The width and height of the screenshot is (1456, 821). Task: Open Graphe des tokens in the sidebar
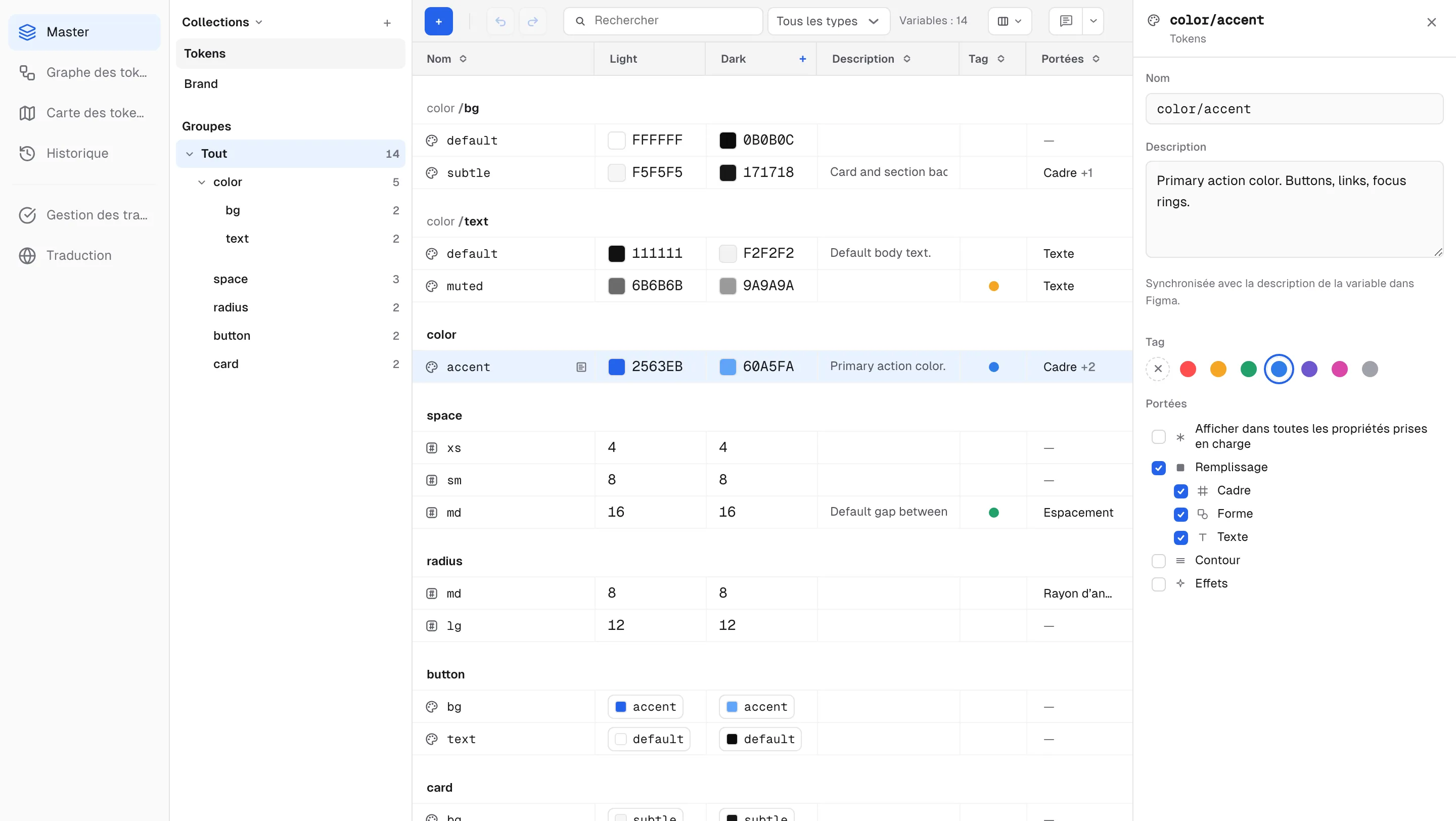[84, 72]
